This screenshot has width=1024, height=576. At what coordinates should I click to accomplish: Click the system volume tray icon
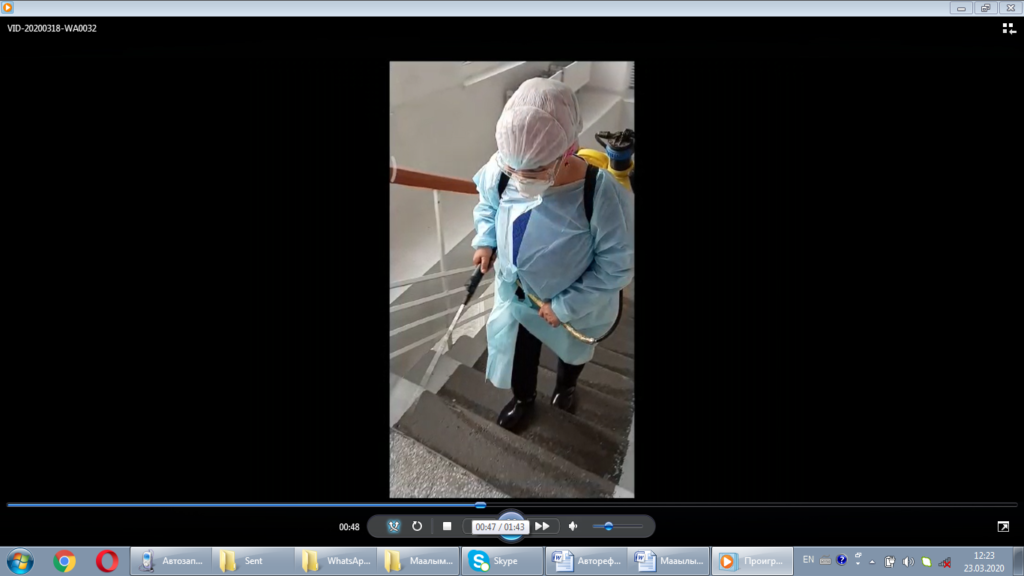908,562
